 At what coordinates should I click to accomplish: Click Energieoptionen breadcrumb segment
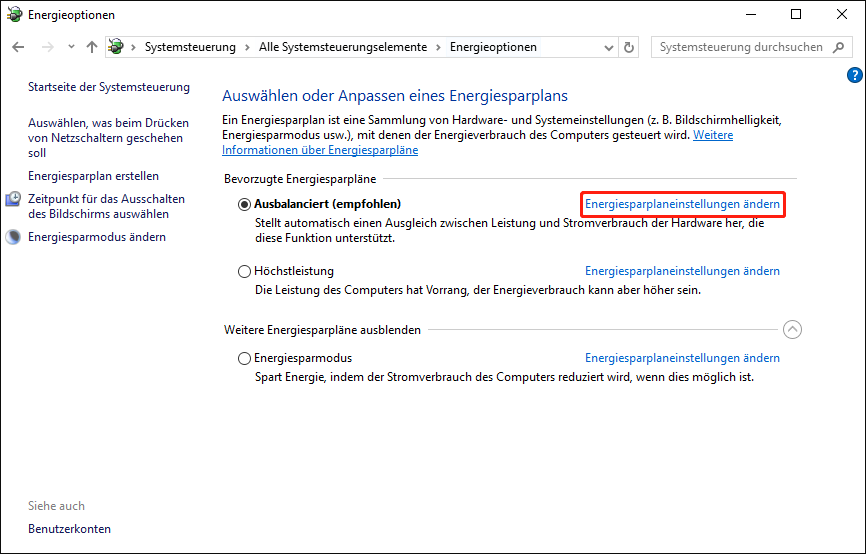point(493,47)
